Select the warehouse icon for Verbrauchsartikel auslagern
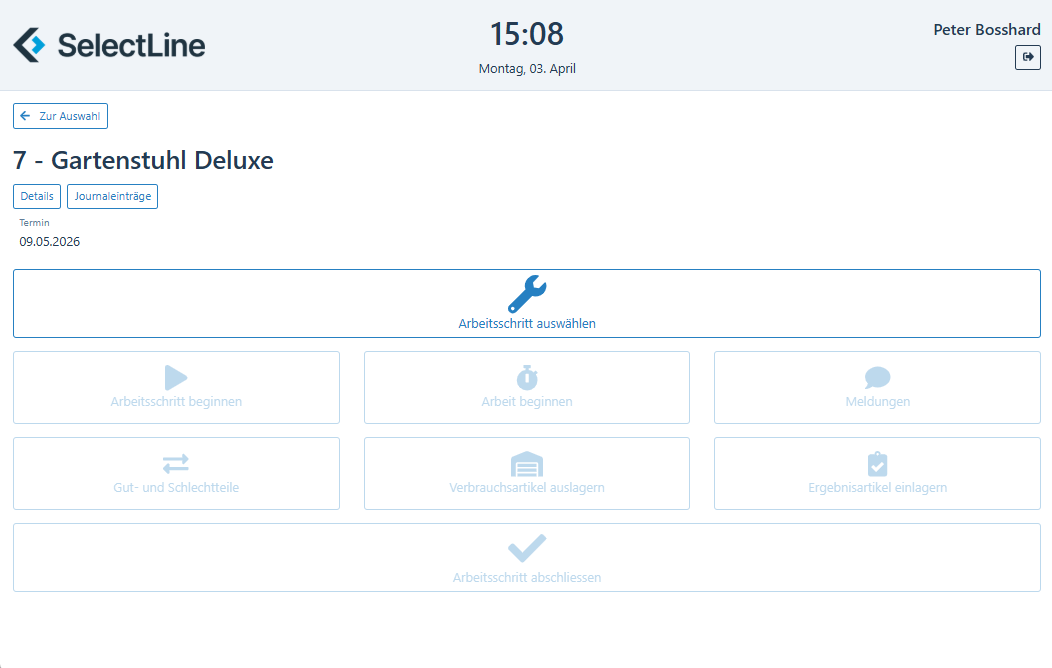 pos(526,464)
